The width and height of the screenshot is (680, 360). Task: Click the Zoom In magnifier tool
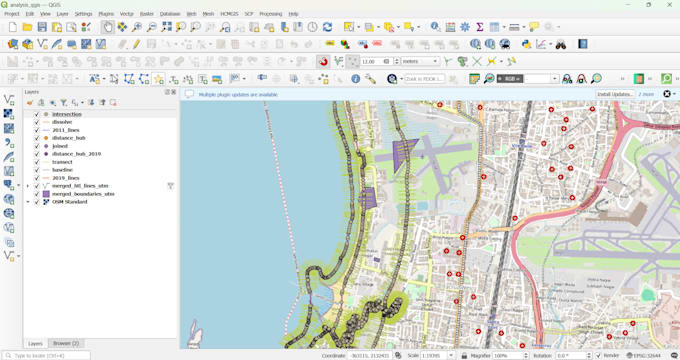click(x=137, y=27)
